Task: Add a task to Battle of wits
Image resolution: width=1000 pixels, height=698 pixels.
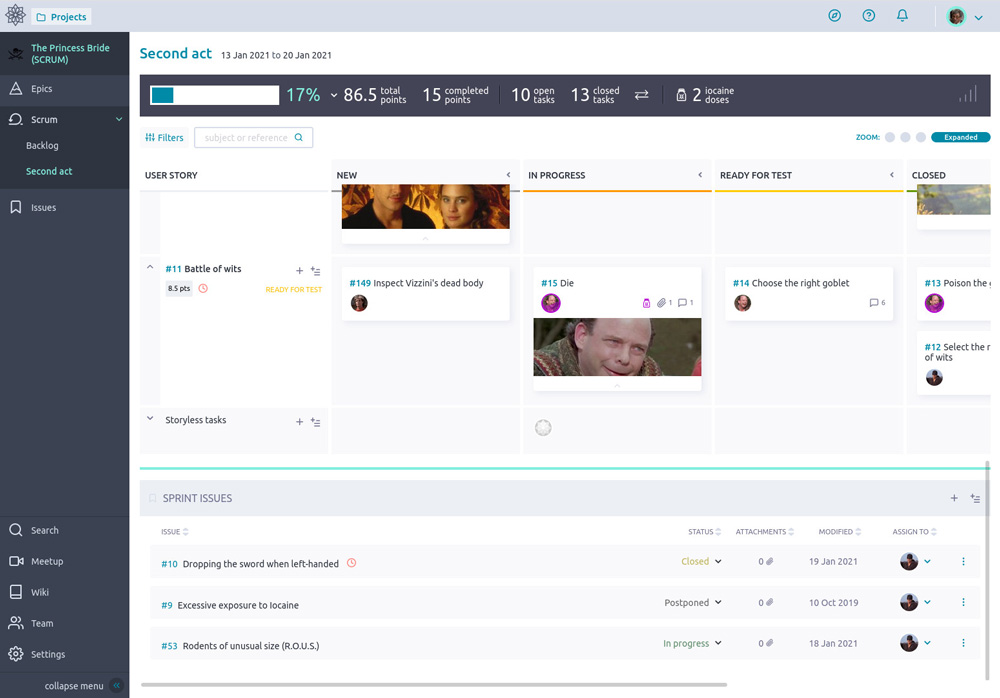Action: tap(299, 271)
